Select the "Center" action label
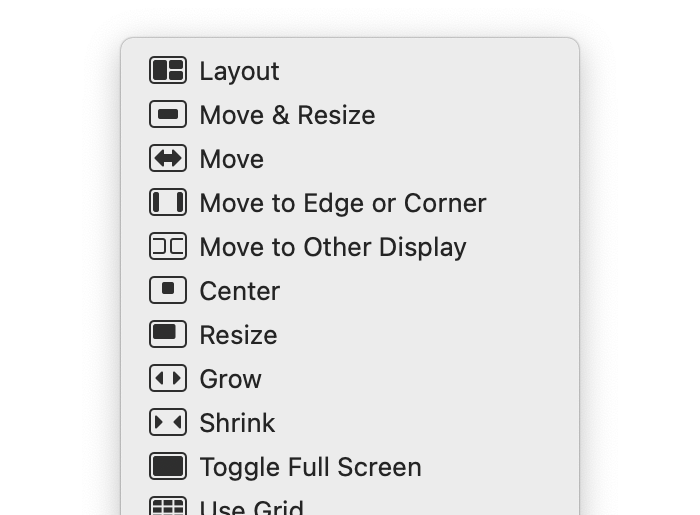700x515 pixels. click(x=240, y=291)
